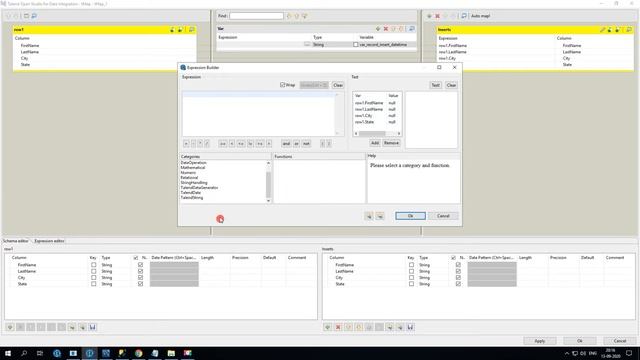640x360 pixels.
Task: Select the DataOperation category
Action: [x=193, y=163]
